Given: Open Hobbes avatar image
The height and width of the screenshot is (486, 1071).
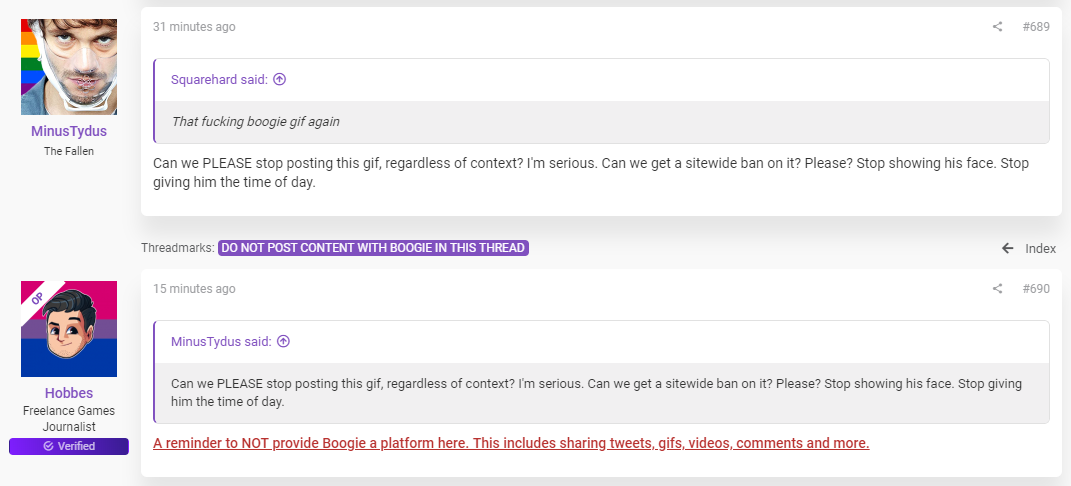Looking at the screenshot, I should 69,329.
